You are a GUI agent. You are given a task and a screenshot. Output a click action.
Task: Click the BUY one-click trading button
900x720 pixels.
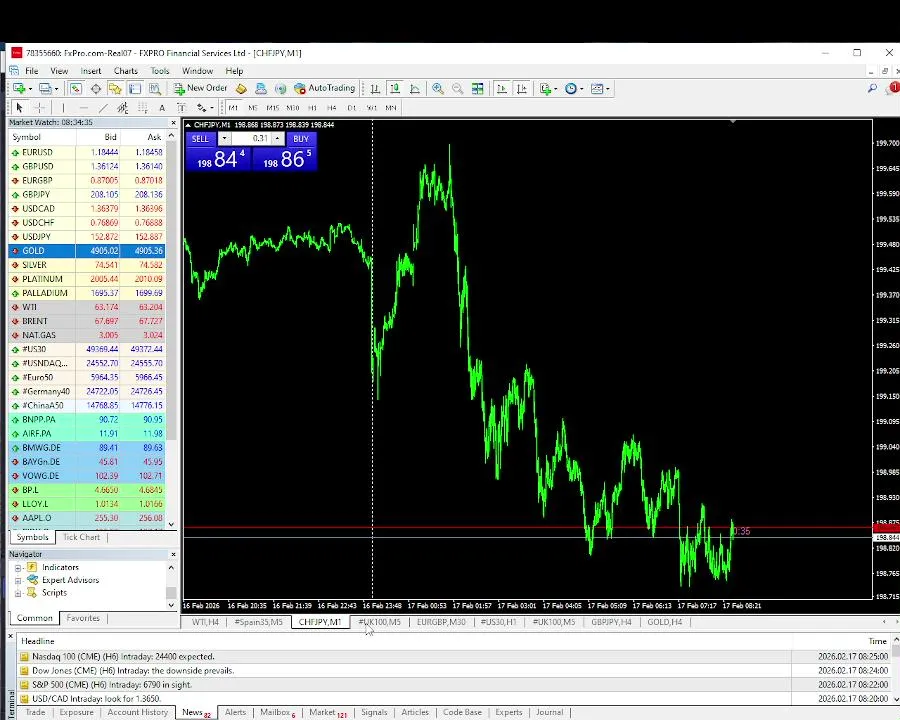click(x=301, y=139)
